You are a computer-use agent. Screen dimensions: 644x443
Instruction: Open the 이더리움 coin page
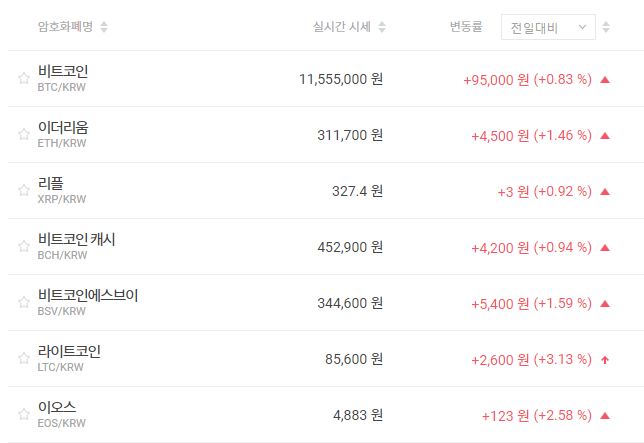[x=63, y=128]
